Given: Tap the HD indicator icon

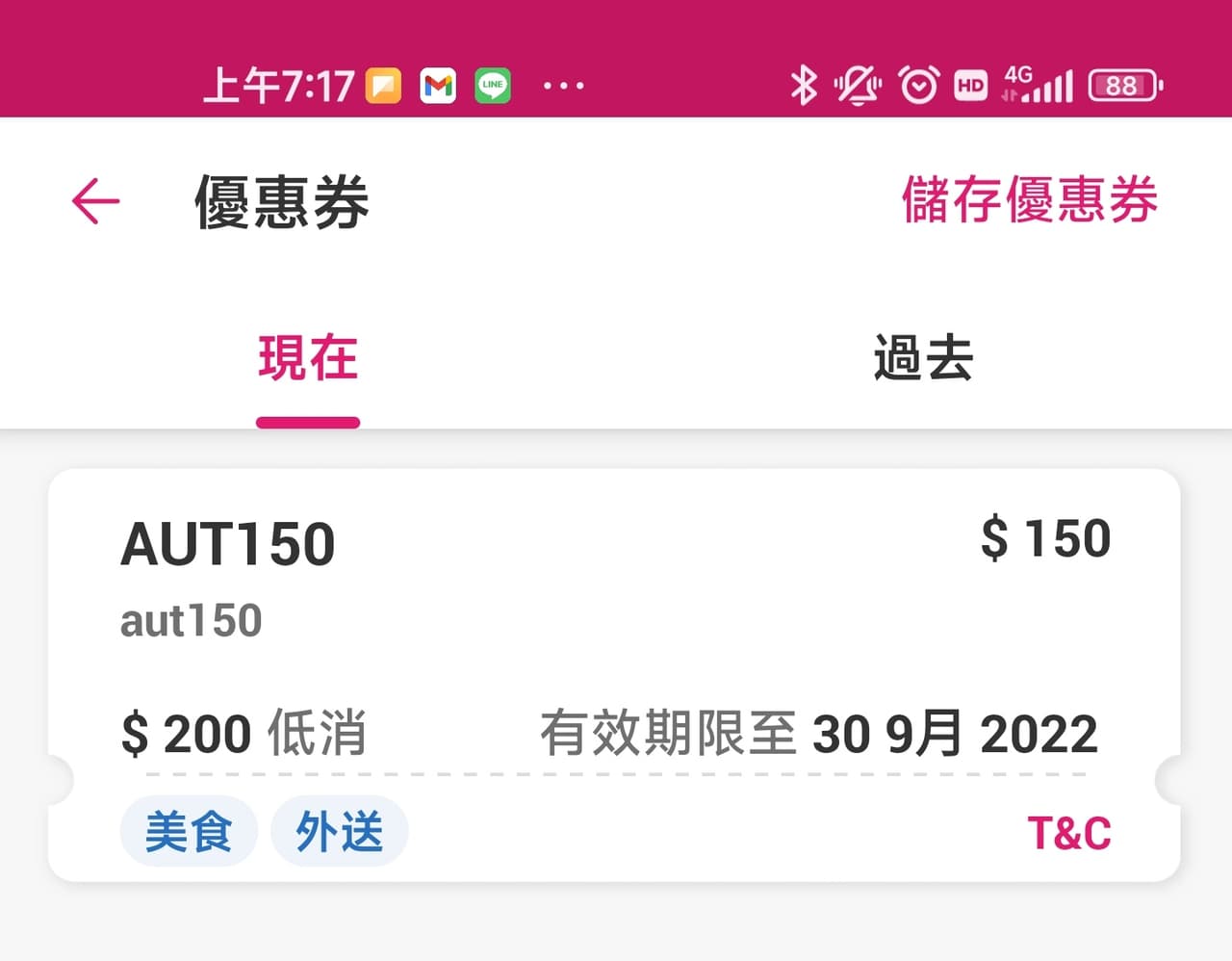Looking at the screenshot, I should pyautogui.click(x=971, y=86).
